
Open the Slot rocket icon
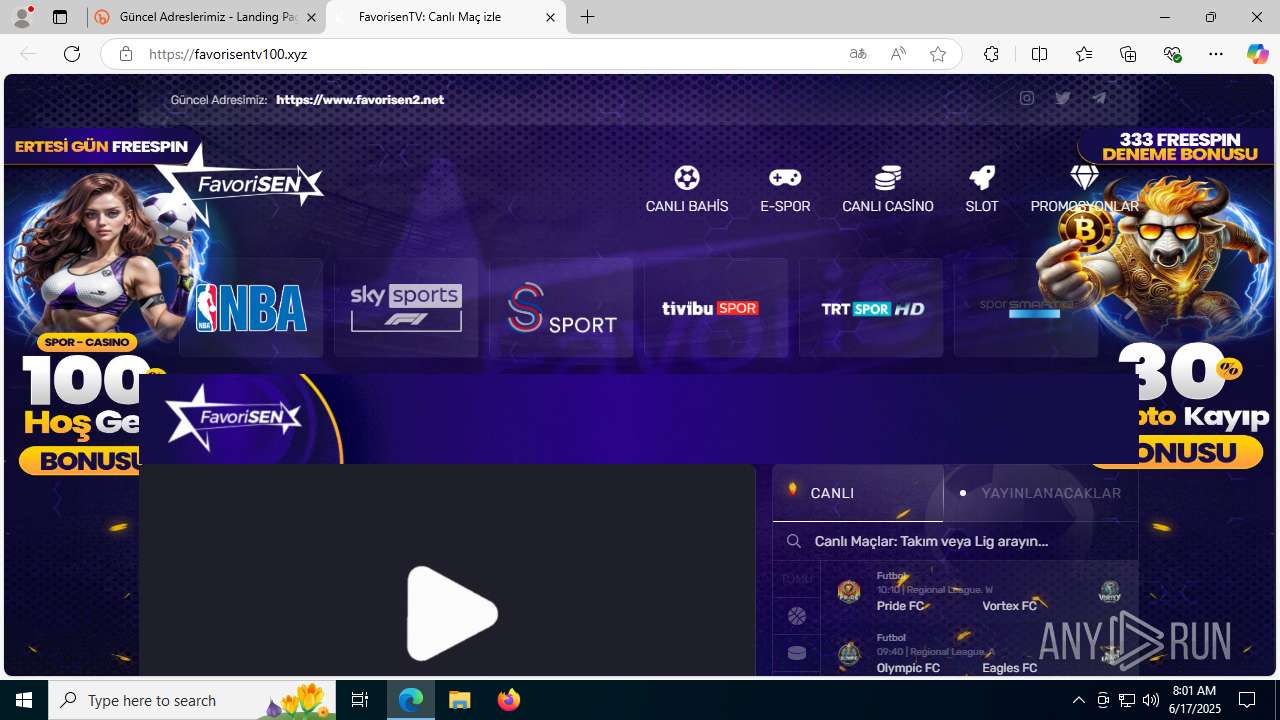point(982,178)
